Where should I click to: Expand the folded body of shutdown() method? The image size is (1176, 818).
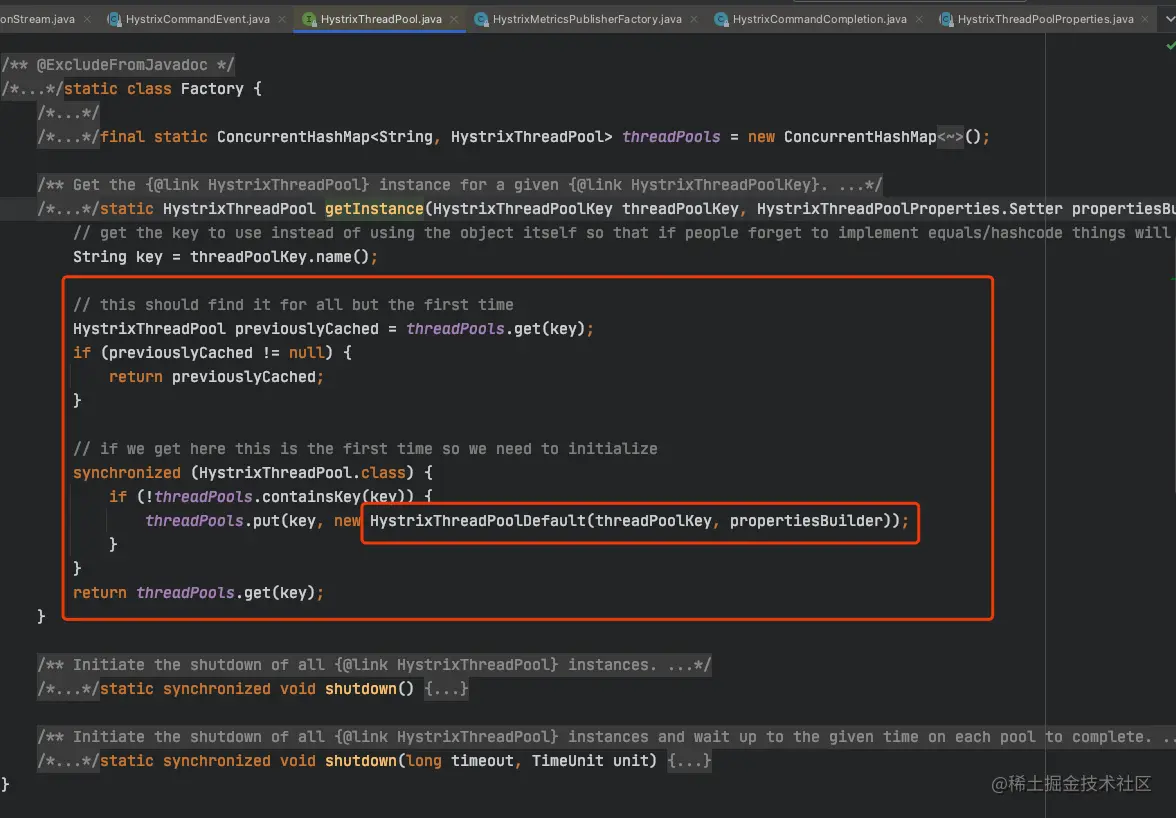click(x=446, y=688)
